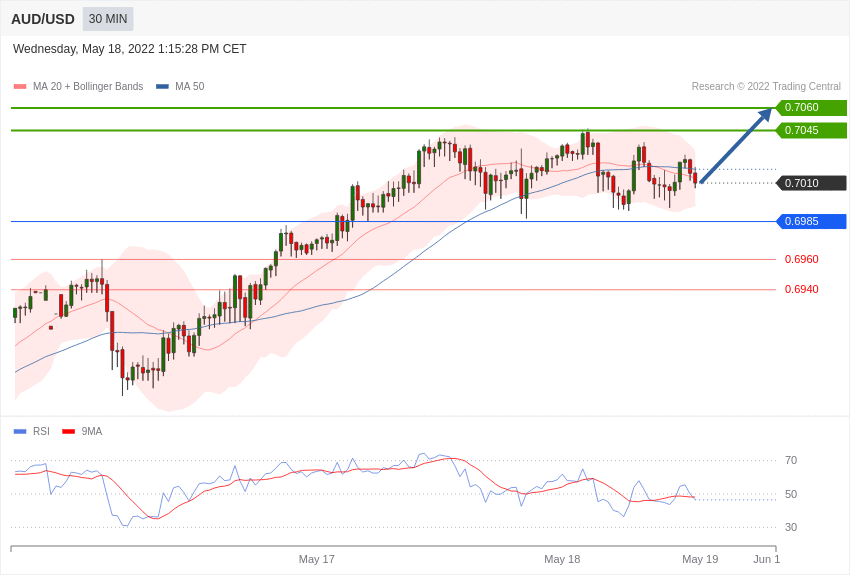Click the RSI 50 level label
This screenshot has height=576, width=850.
(791, 494)
